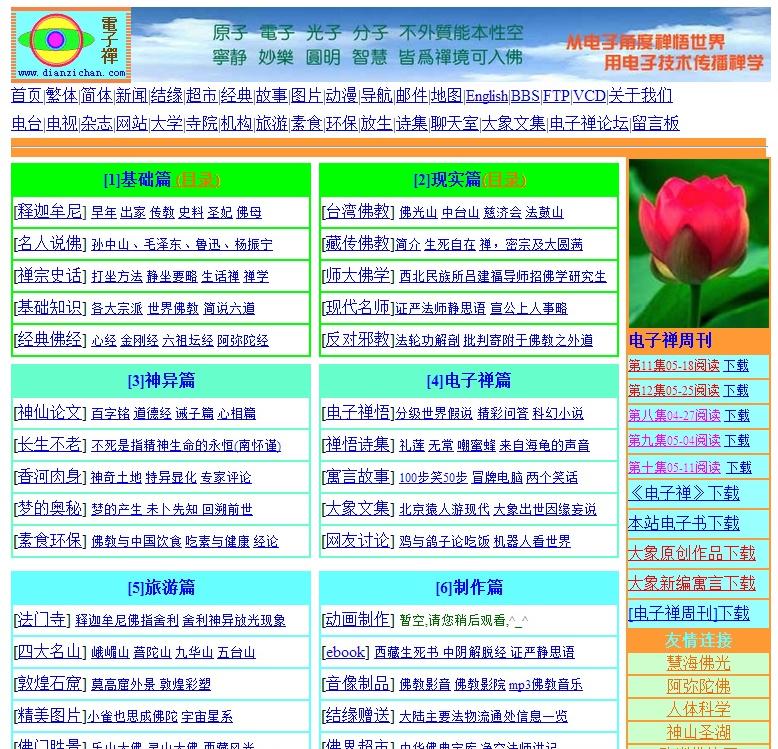
Task: Open the 长生不老 category link
Action: (x=50, y=444)
